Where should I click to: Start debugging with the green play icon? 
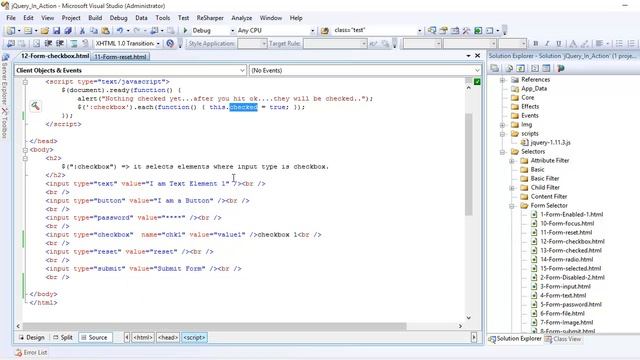click(x=185, y=30)
